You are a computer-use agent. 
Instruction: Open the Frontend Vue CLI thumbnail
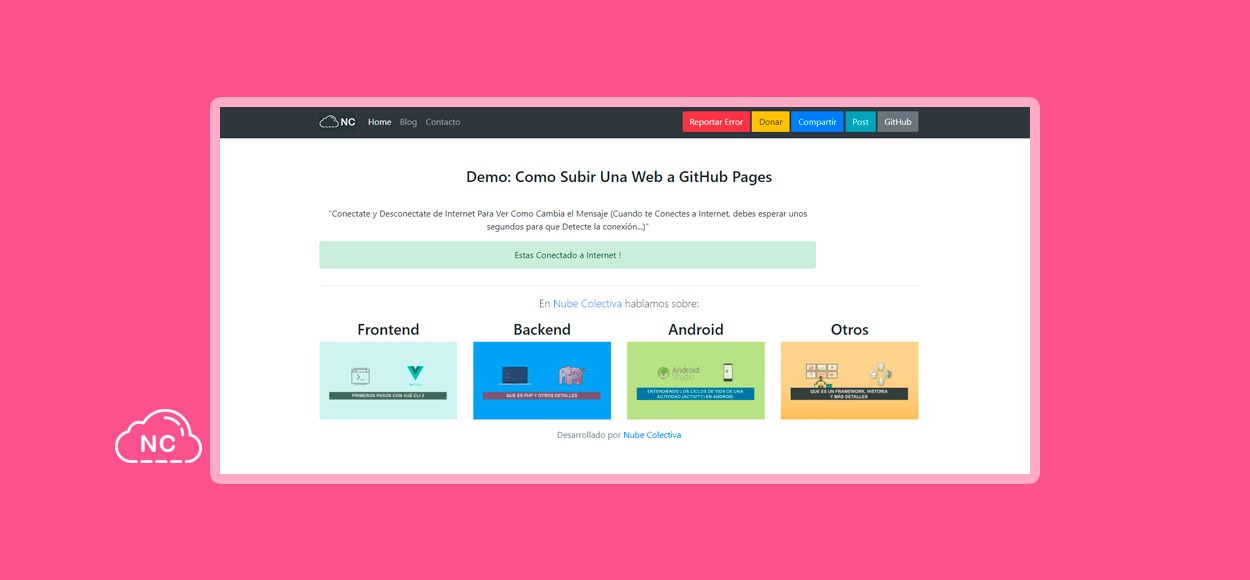pyautogui.click(x=388, y=380)
